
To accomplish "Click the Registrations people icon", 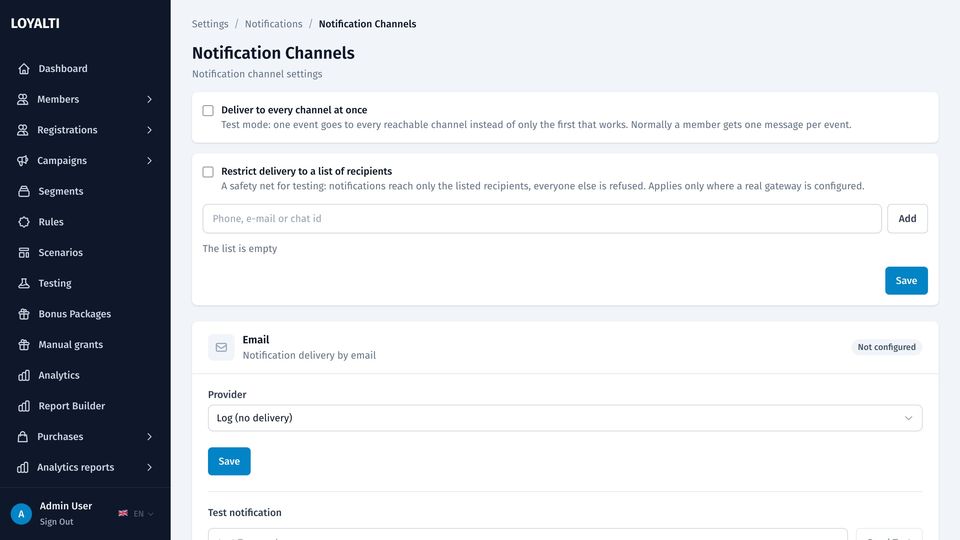I will tap(23, 130).
